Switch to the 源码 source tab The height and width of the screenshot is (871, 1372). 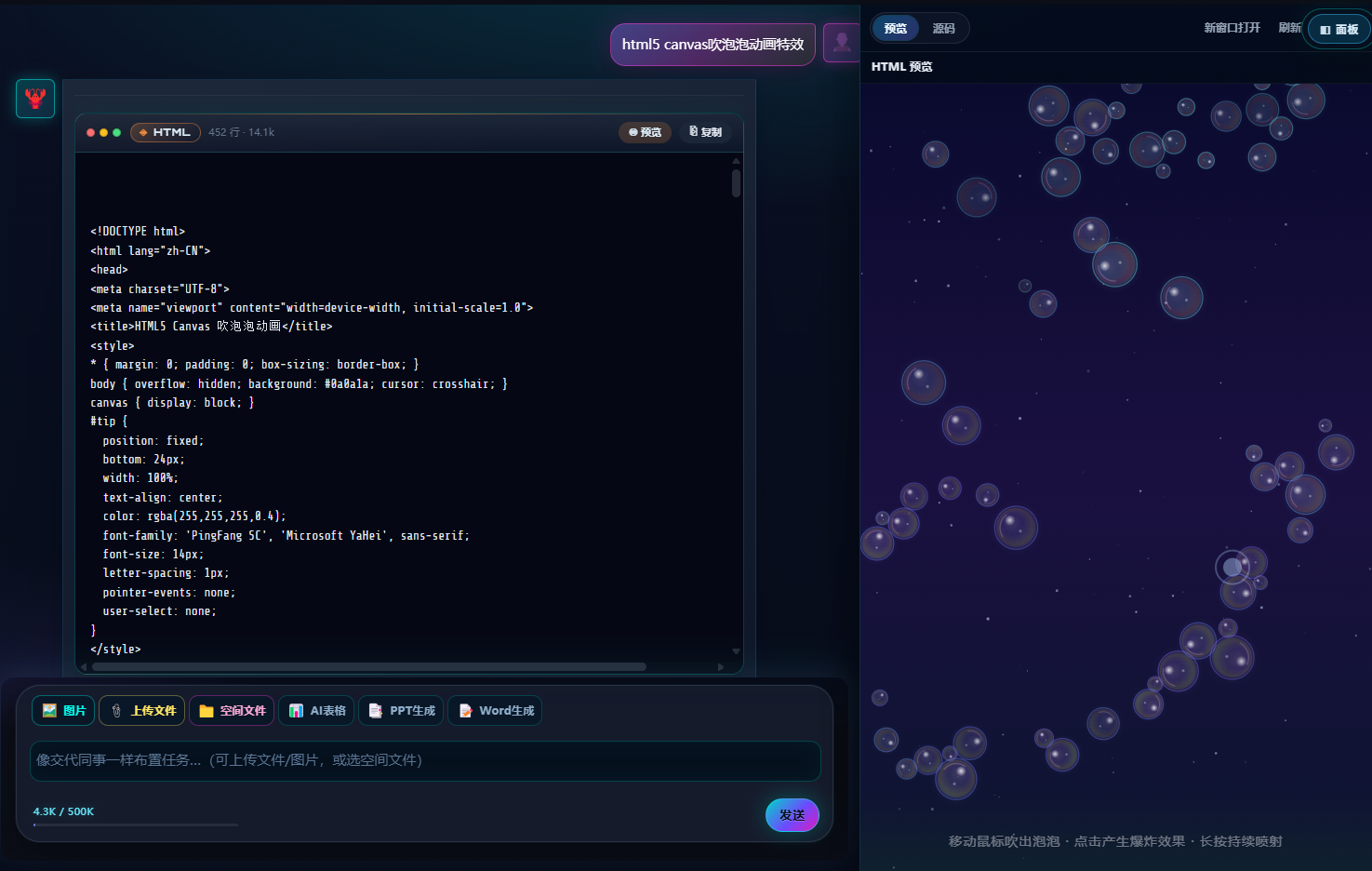[x=944, y=29]
